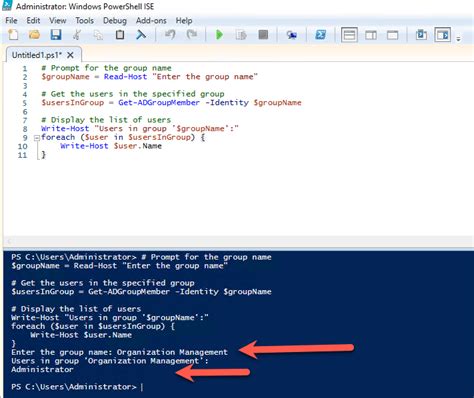
Task: Open the File menu
Action: coord(11,21)
